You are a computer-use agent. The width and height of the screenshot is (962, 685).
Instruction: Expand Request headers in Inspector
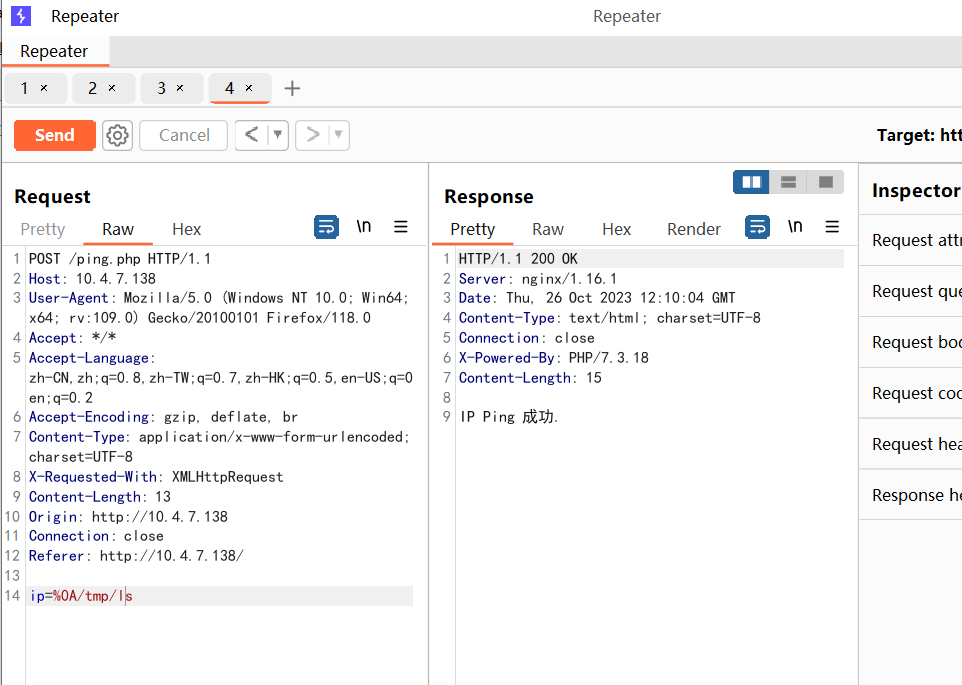910,443
